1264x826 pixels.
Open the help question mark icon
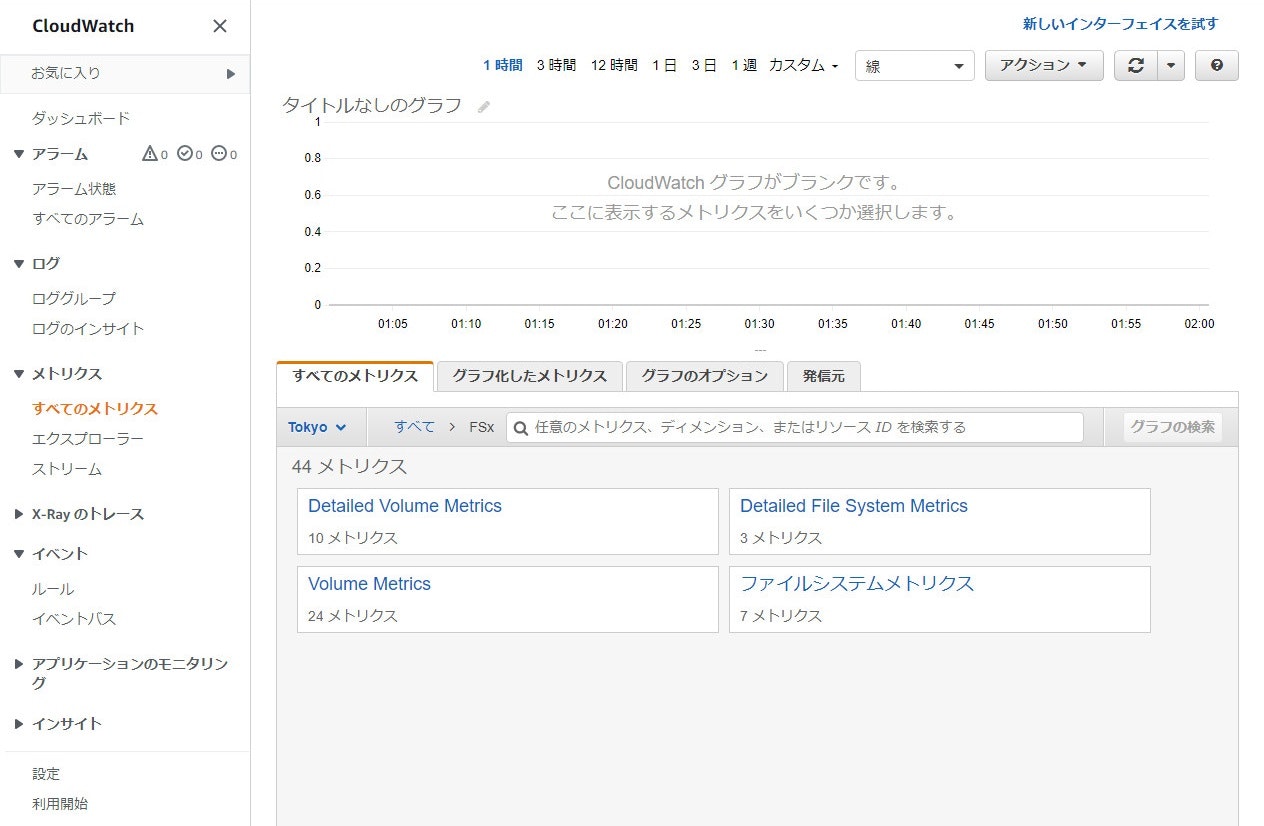pos(1216,65)
